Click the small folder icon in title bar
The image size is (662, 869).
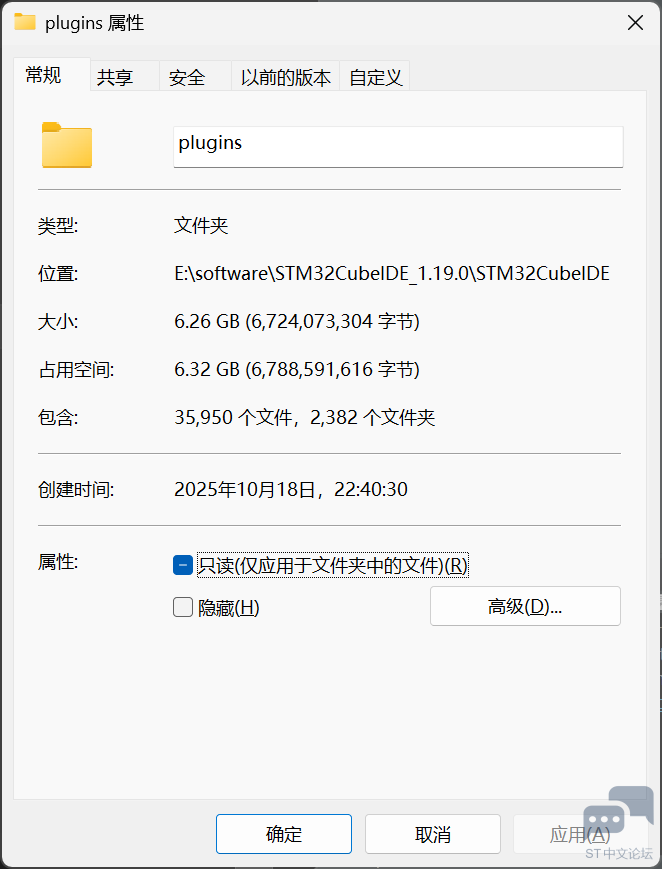[24, 22]
